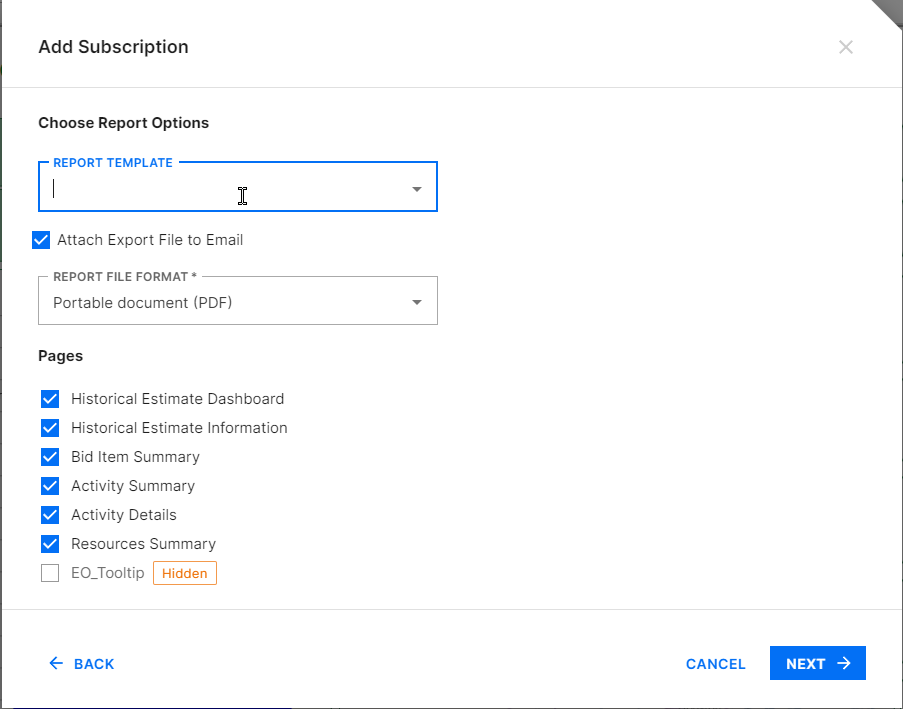Toggle the Historical Estimate Information checkbox
Image resolution: width=903 pixels, height=709 pixels.
50,428
